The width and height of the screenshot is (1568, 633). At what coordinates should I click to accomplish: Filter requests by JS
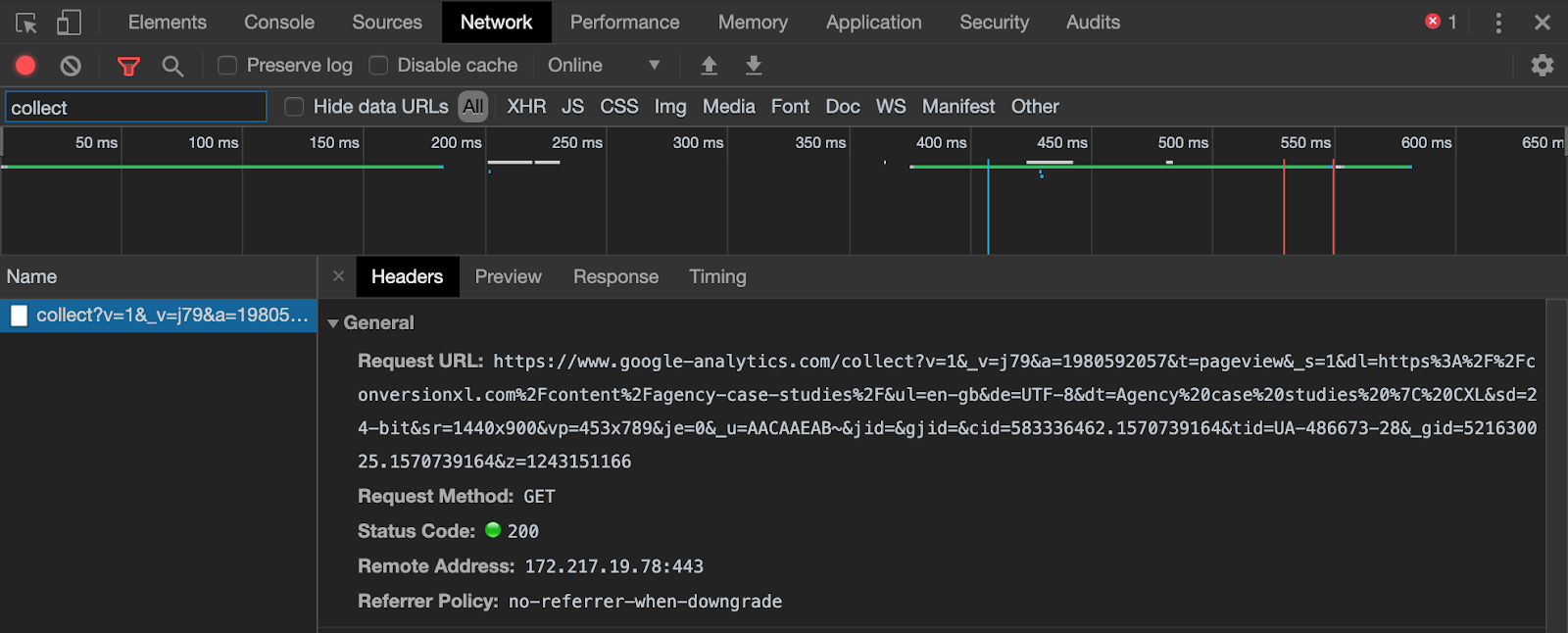(572, 107)
